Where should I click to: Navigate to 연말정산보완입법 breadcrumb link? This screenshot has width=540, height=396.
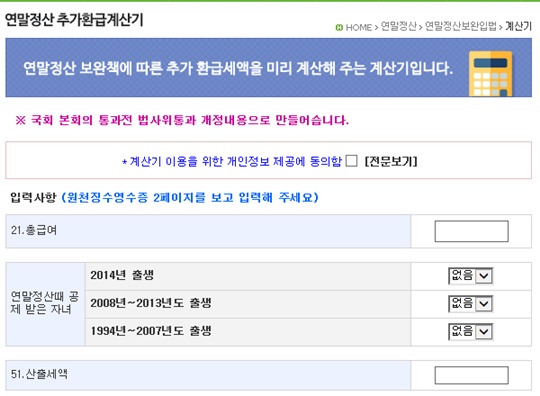(x=461, y=26)
